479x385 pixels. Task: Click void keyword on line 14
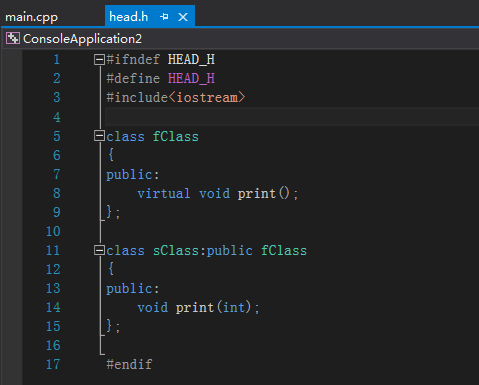[153, 308]
